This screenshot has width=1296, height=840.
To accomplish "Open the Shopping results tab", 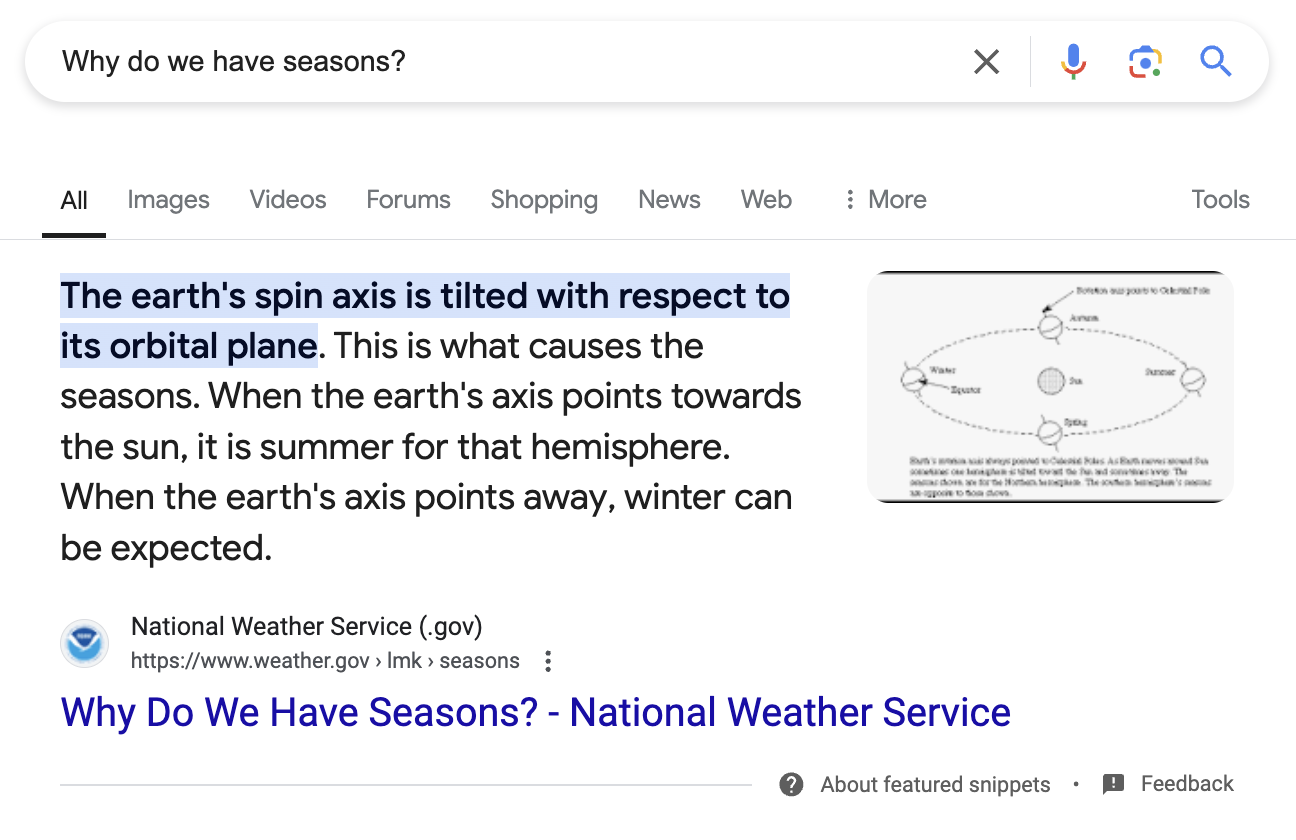I will pos(544,200).
